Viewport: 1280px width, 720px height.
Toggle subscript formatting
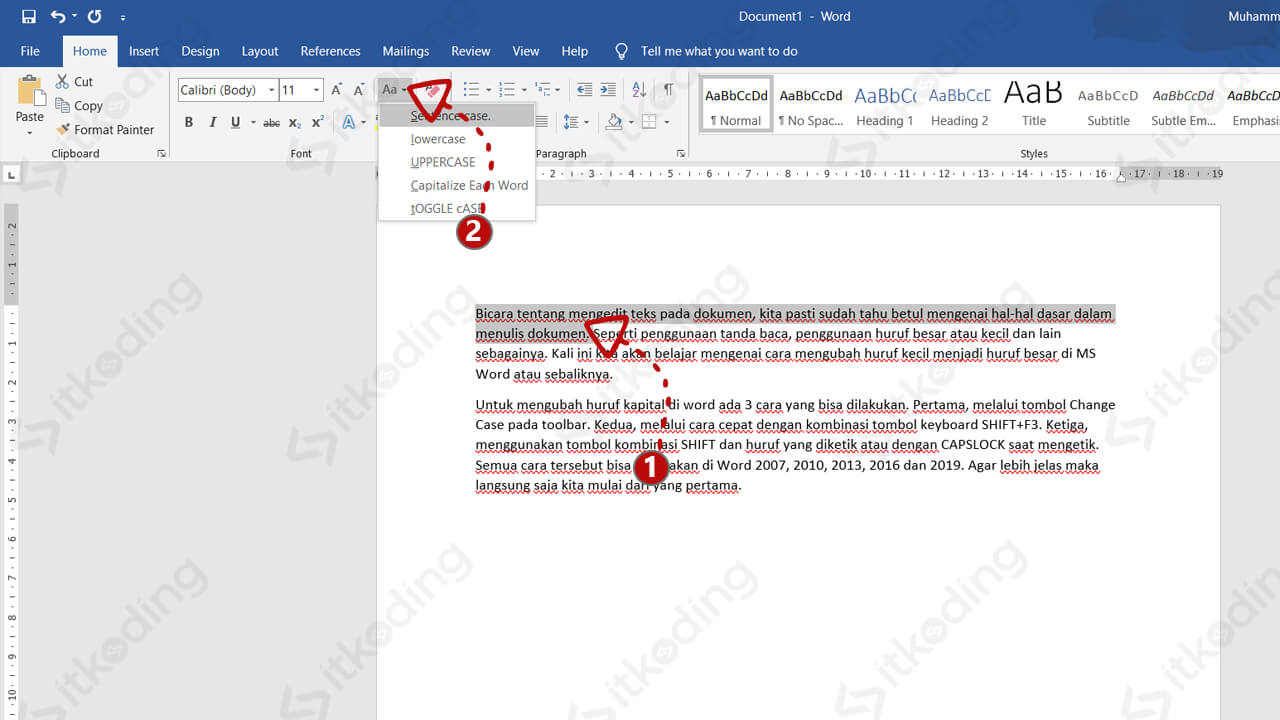294,123
